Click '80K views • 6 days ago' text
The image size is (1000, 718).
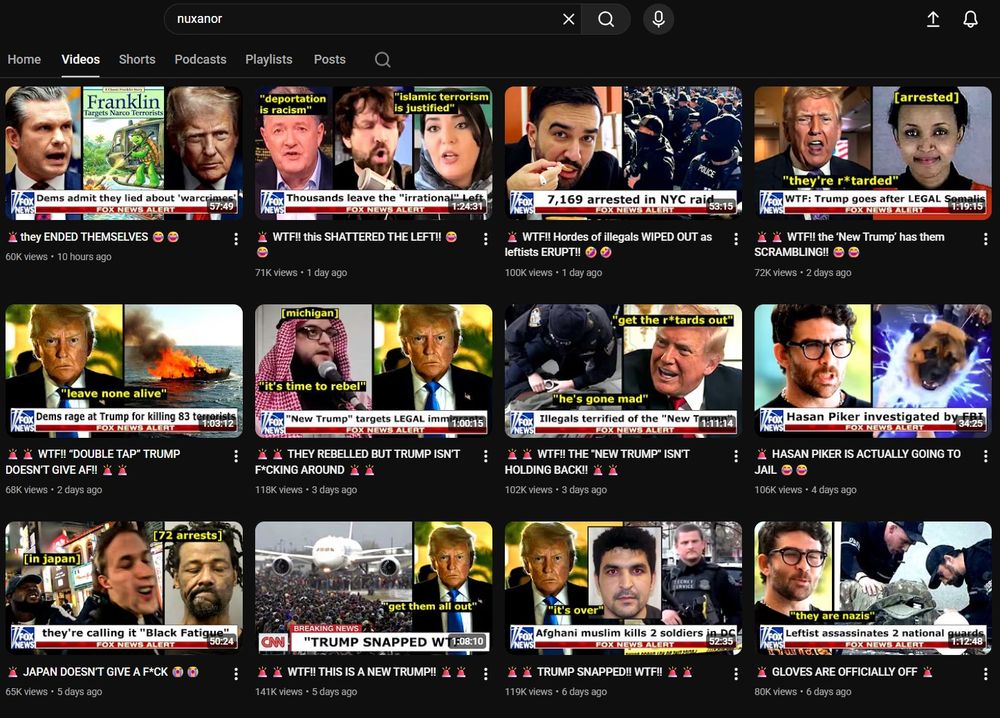803,691
